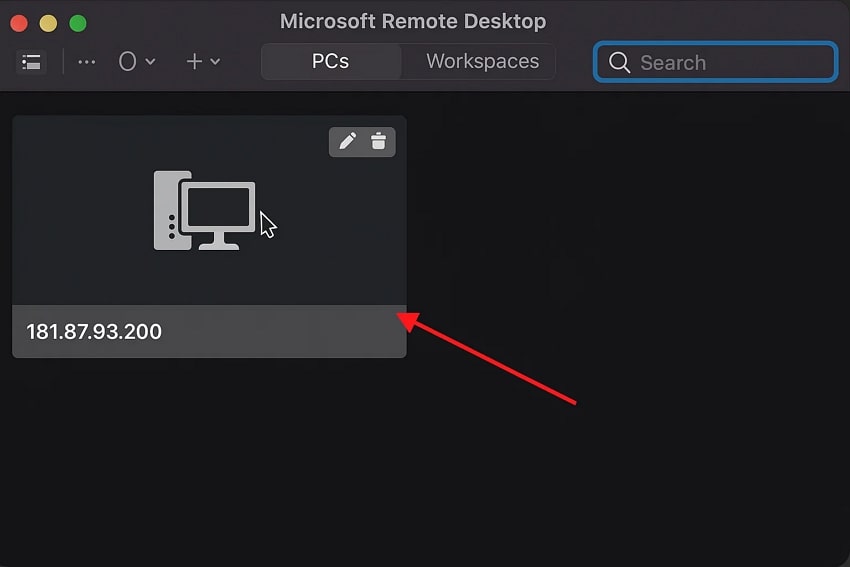Close the Microsoft Remote Desktop window
The image size is (850, 567).
[x=19, y=23]
